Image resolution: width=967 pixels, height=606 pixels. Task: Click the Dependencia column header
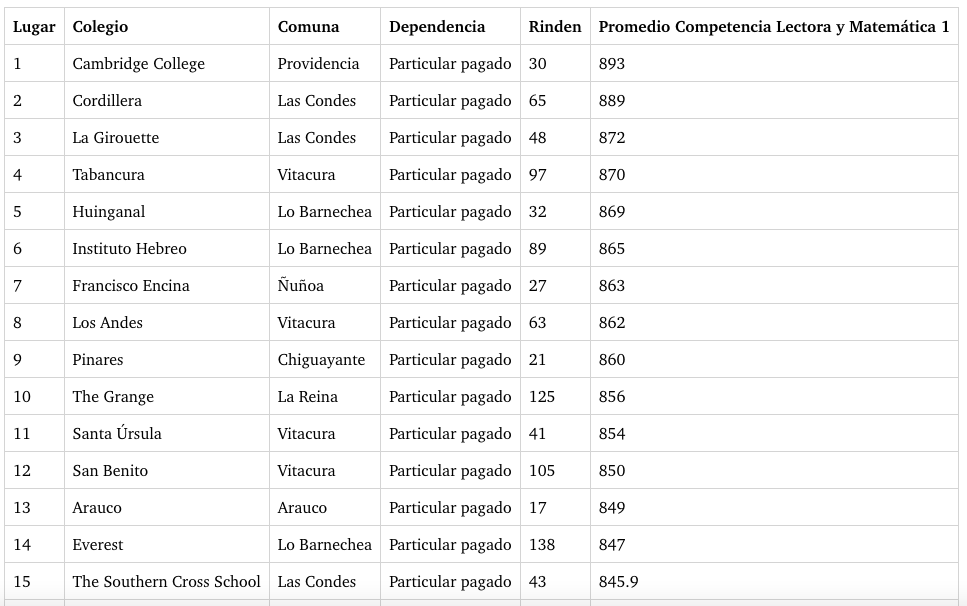pos(437,27)
